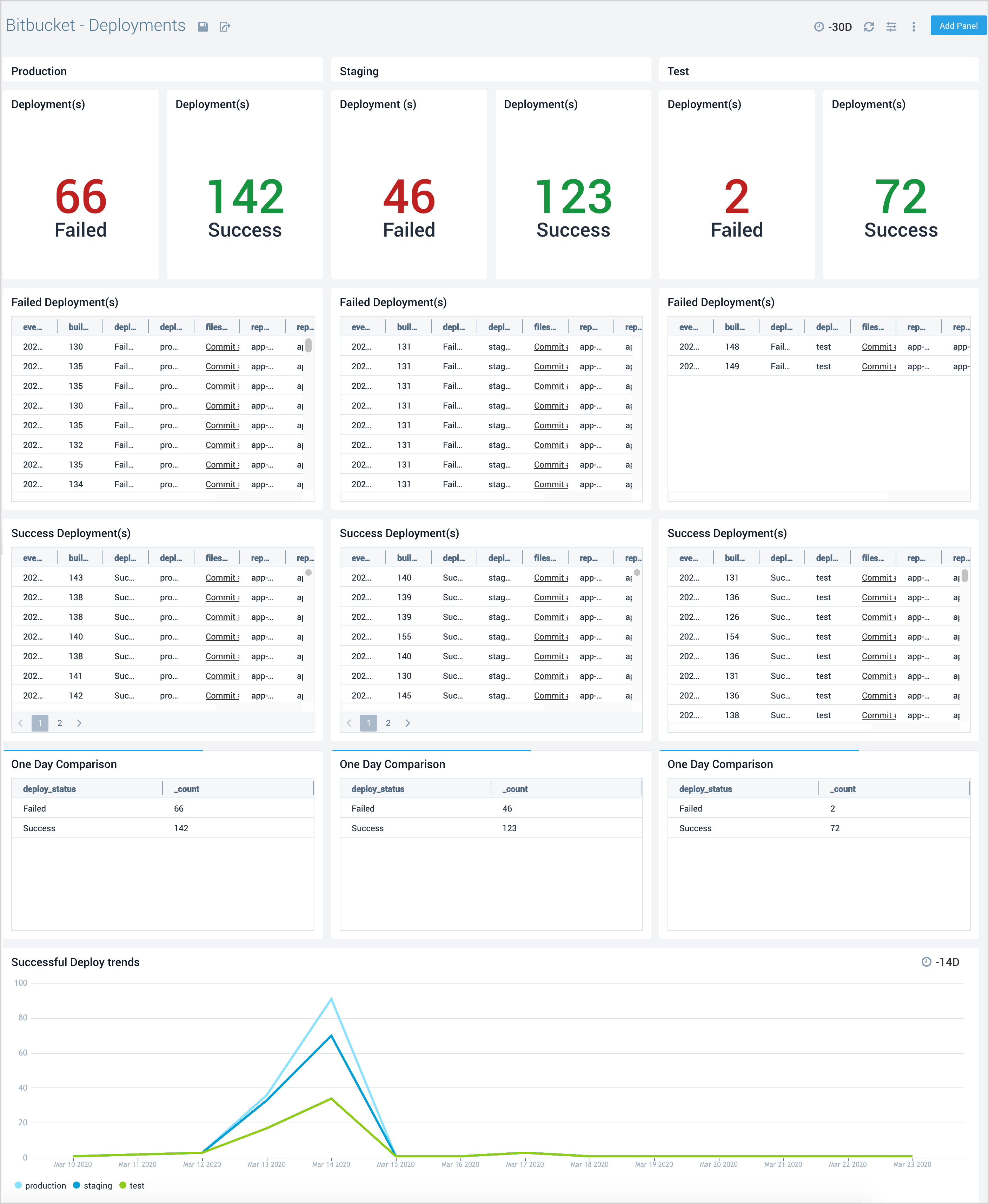
Task: Go to next page of Production Success Deployments
Action: [x=80, y=722]
